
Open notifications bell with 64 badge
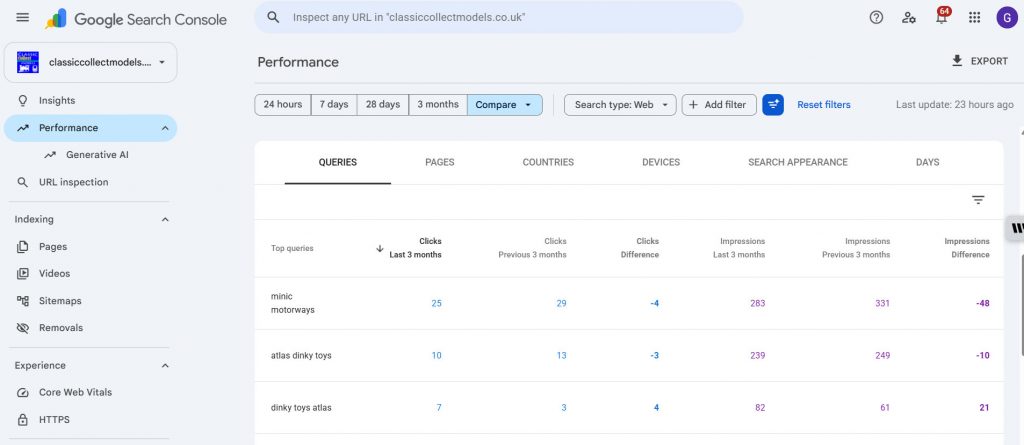pos(942,16)
